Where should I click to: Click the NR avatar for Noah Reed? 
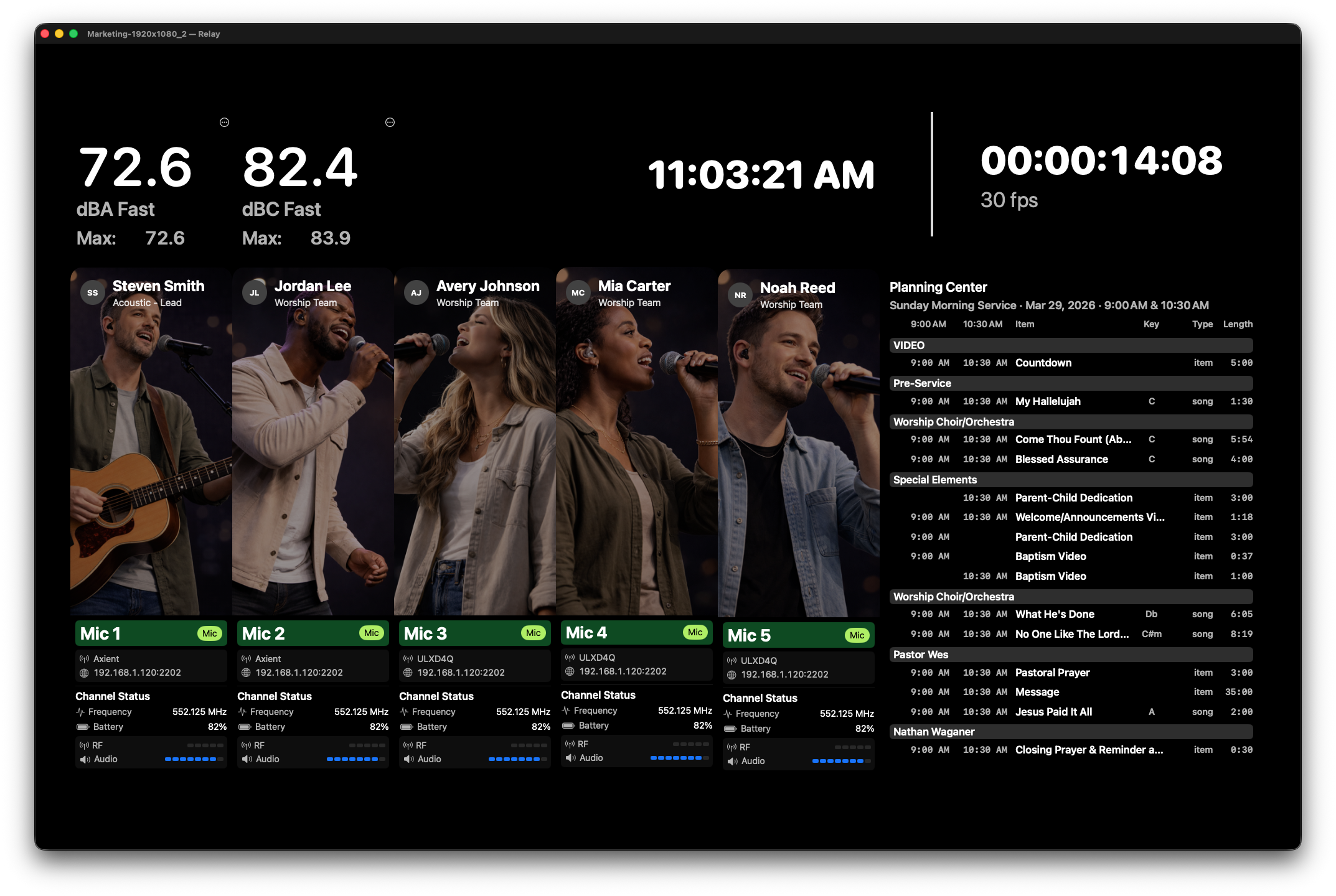[x=740, y=295]
